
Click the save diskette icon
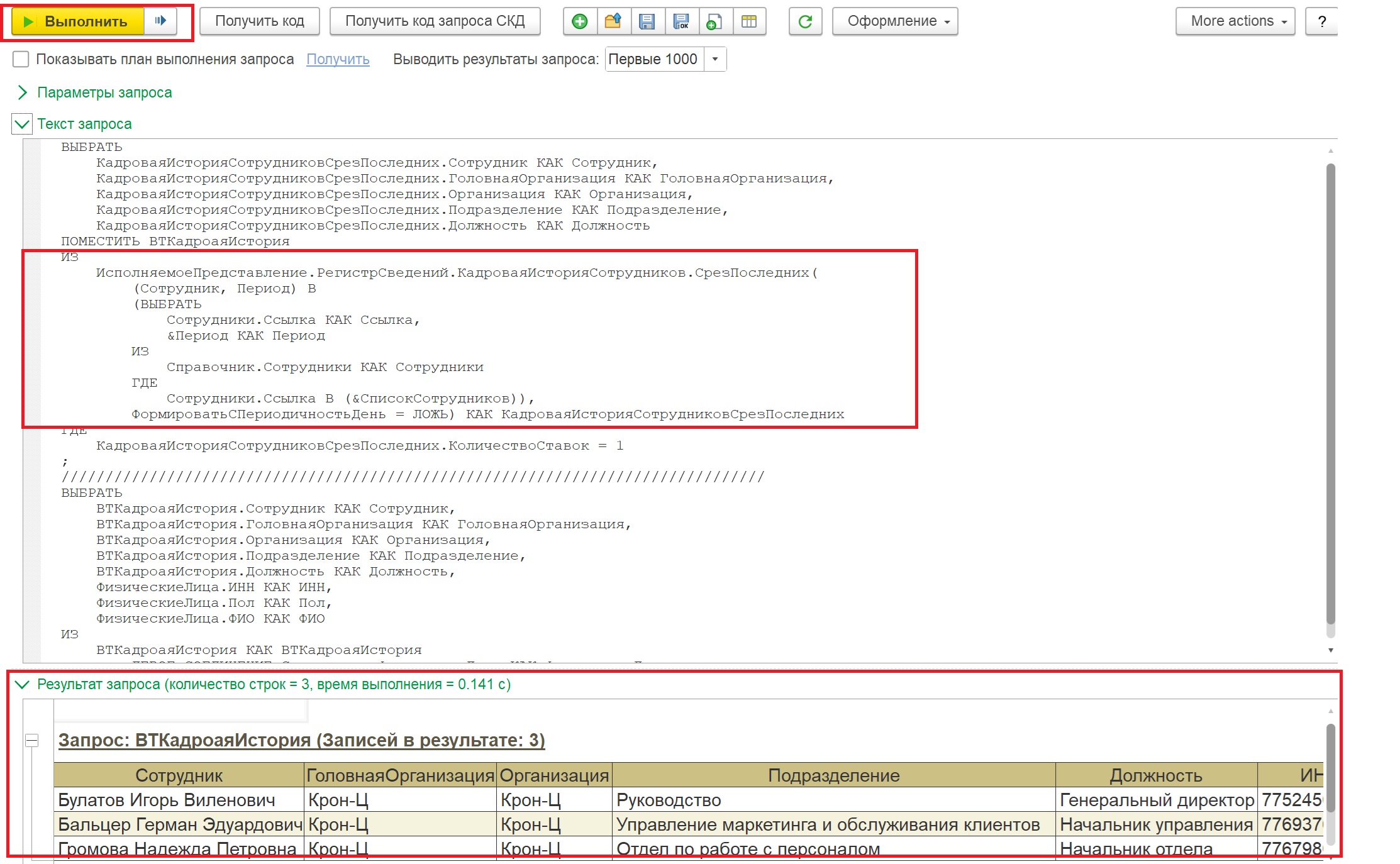point(647,21)
